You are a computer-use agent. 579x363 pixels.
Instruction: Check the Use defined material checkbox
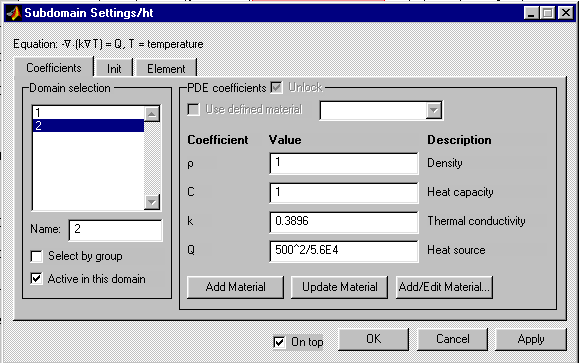point(193,110)
